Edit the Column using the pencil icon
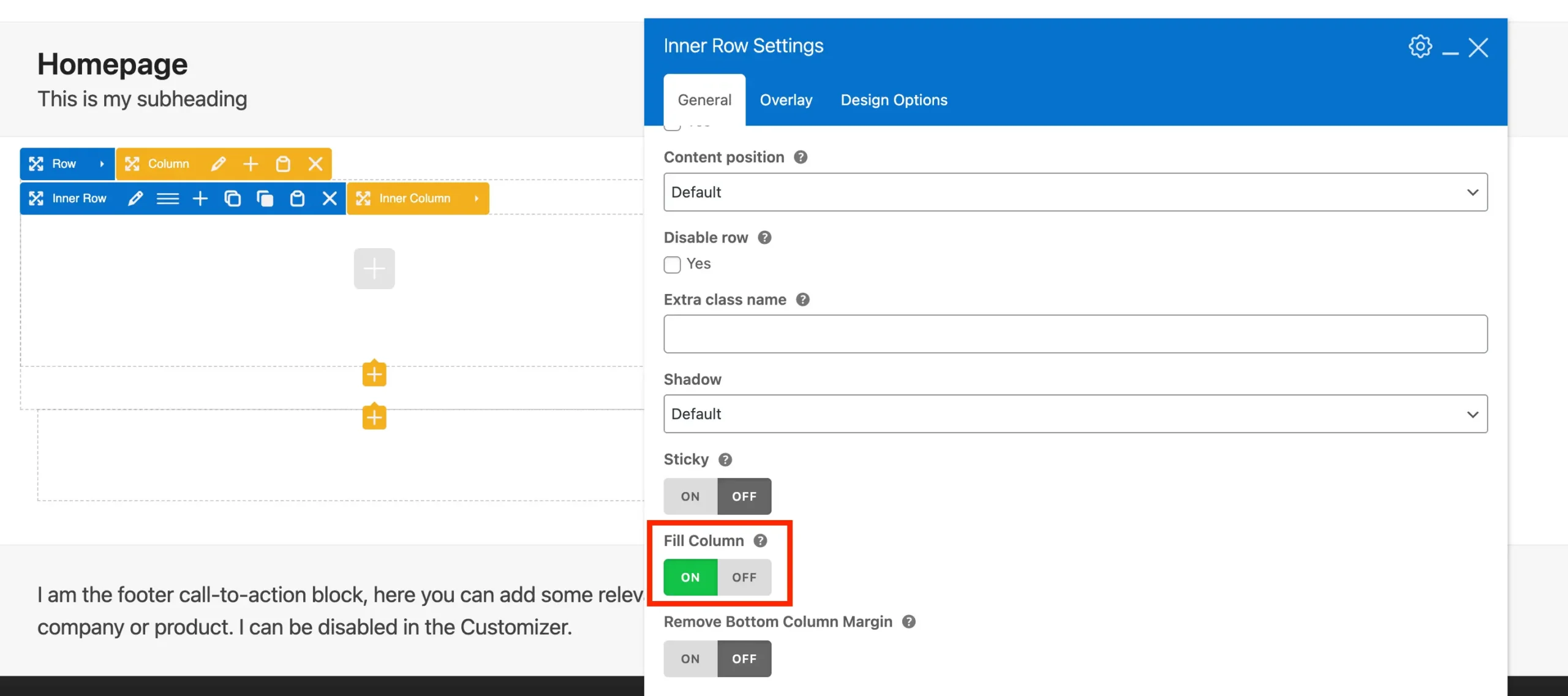The width and height of the screenshot is (1568, 696). [219, 164]
